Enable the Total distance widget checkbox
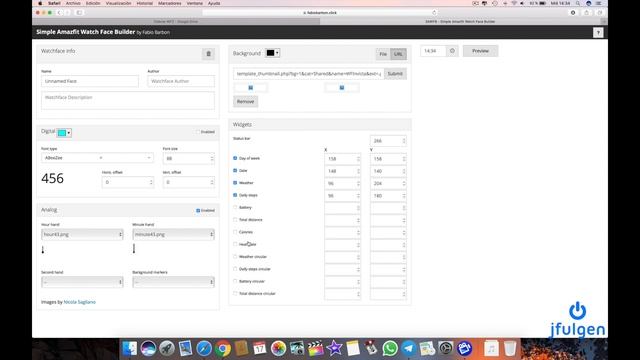The height and width of the screenshot is (360, 640). click(x=235, y=220)
